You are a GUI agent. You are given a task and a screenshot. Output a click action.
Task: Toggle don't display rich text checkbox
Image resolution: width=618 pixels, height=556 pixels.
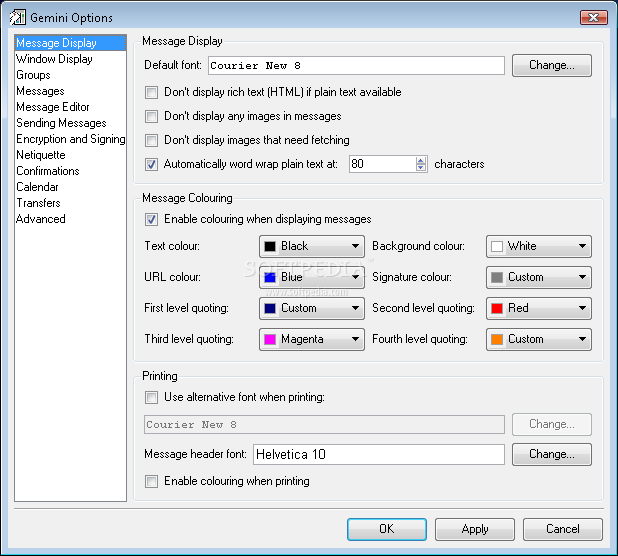pos(151,93)
